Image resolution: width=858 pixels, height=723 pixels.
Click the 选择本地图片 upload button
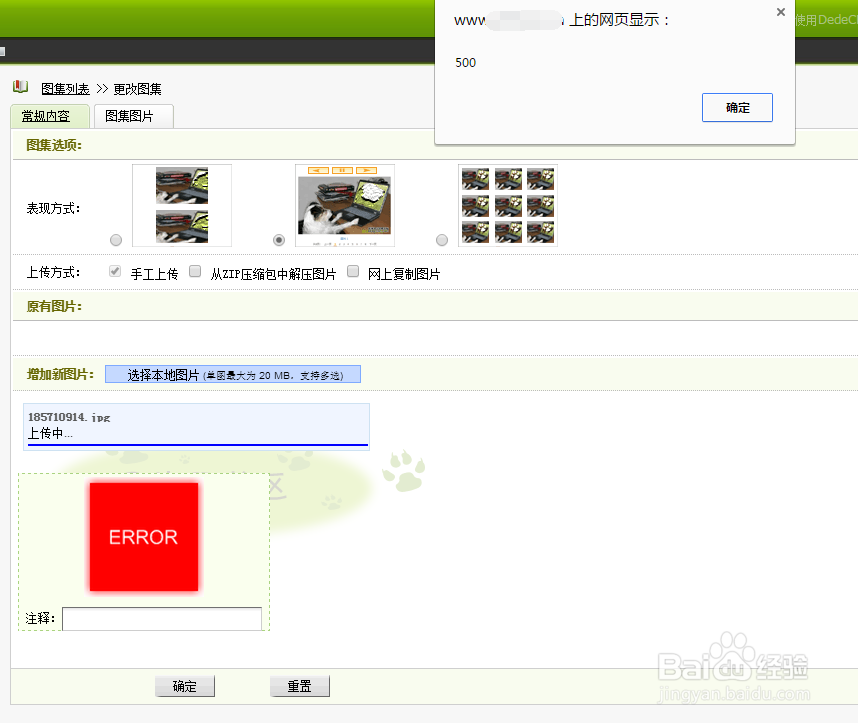click(x=233, y=374)
